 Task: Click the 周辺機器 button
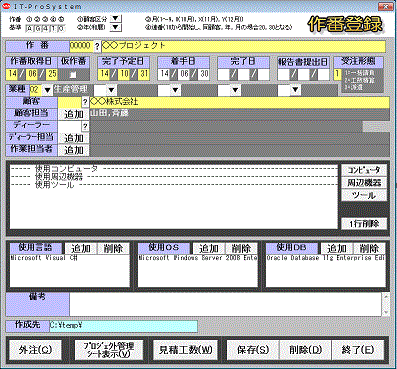tap(364, 183)
